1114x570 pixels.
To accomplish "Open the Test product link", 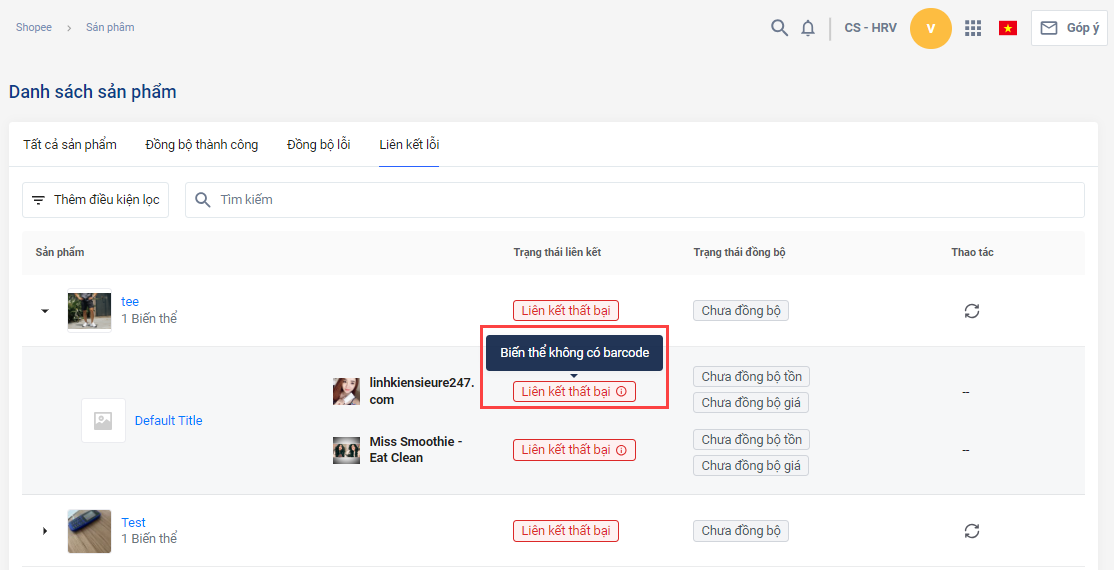I will click(x=134, y=522).
